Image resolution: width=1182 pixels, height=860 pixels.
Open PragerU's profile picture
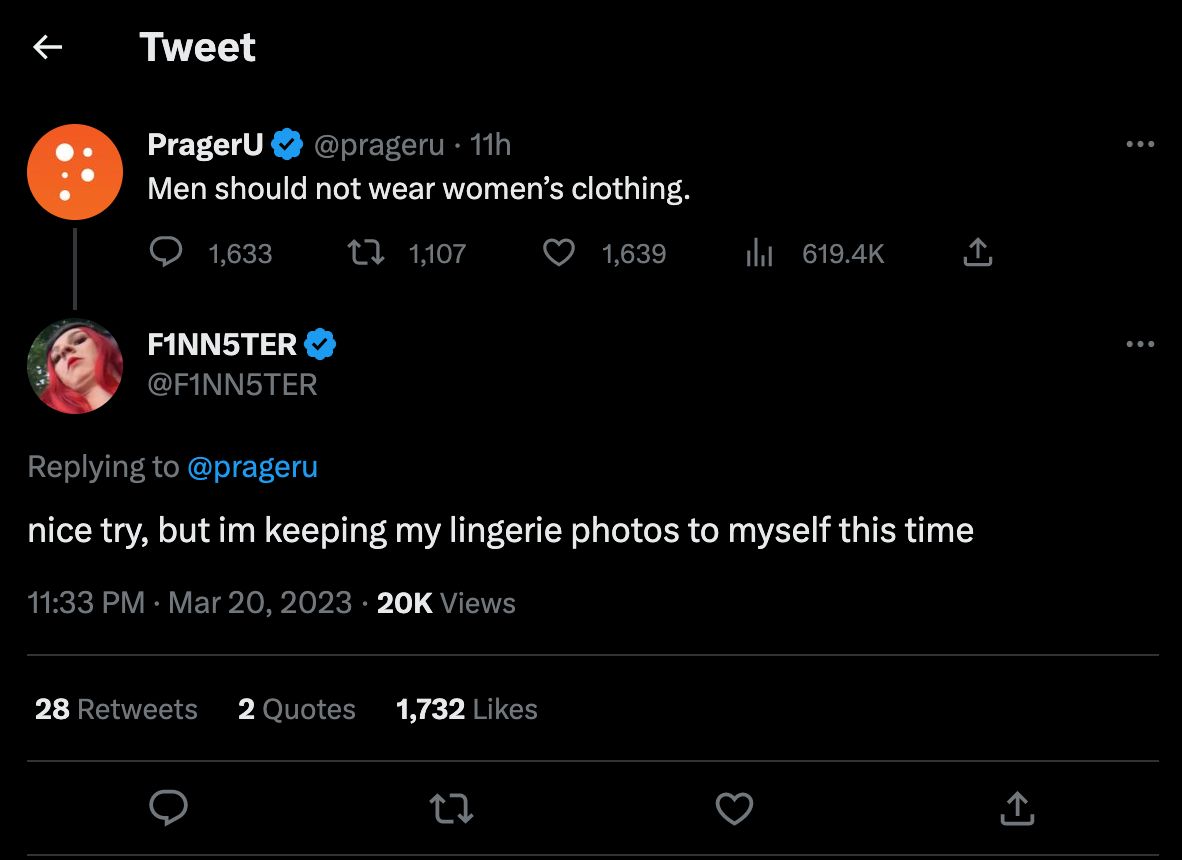click(75, 172)
